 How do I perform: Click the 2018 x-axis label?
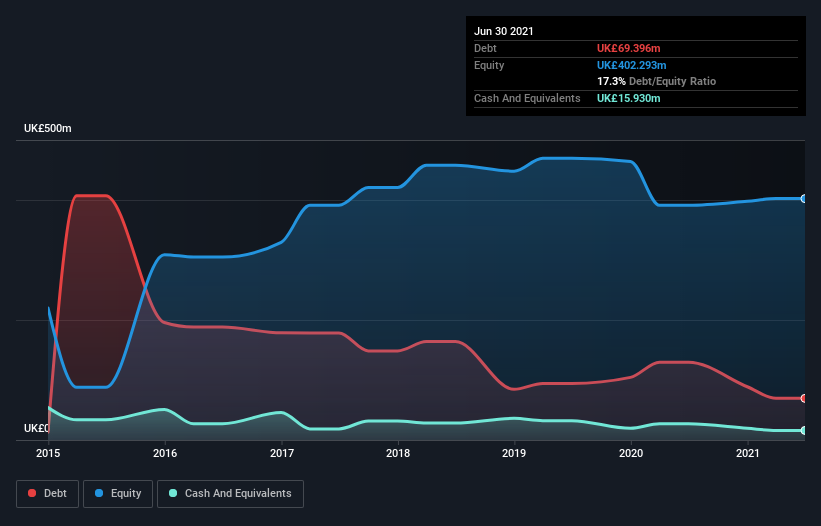pos(398,453)
